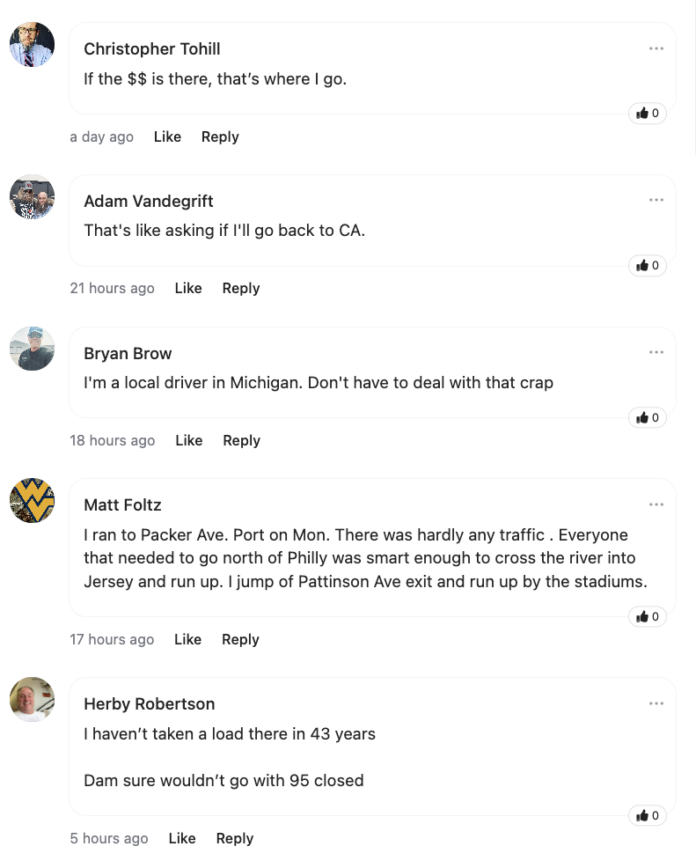Open ellipsis menu on Matt Foltz's comment

[x=656, y=504]
